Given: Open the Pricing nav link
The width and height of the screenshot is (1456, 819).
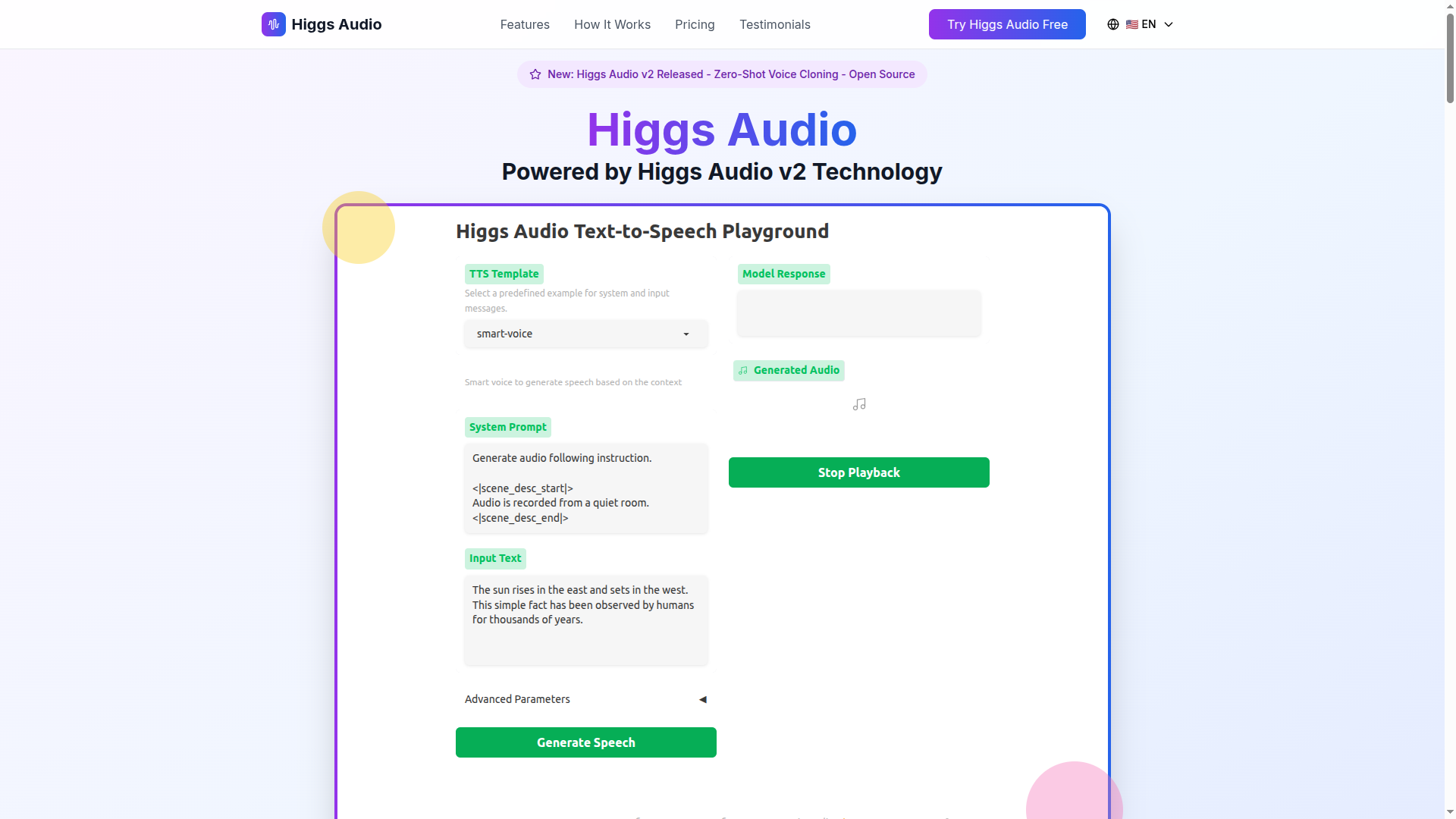Looking at the screenshot, I should tap(694, 24).
